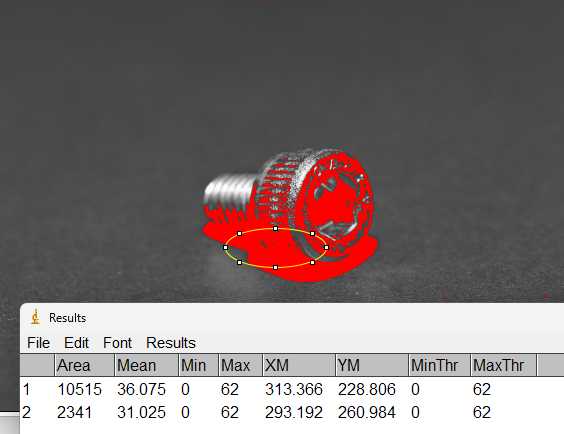
Task: Click the Mean value 31.025
Action: [141, 412]
